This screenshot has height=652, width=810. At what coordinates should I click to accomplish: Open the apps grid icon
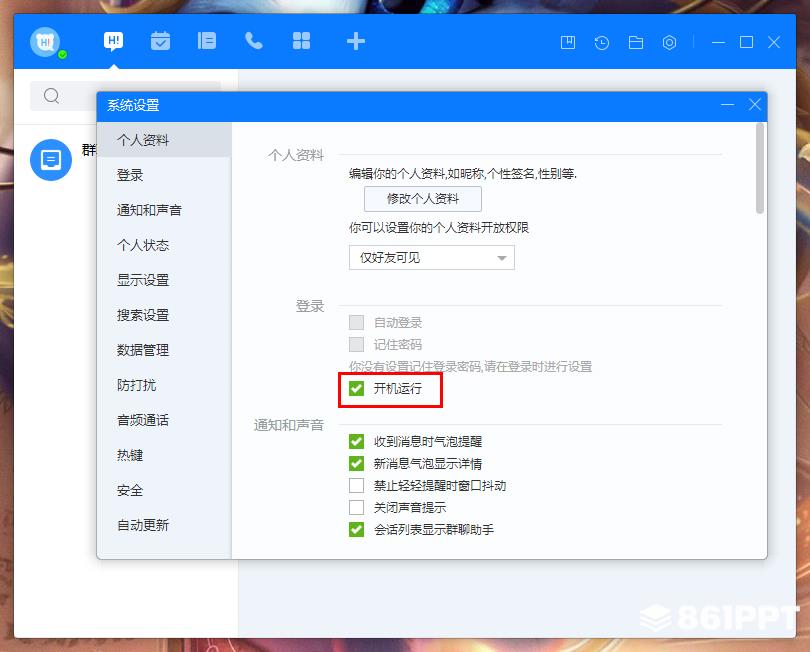point(301,41)
